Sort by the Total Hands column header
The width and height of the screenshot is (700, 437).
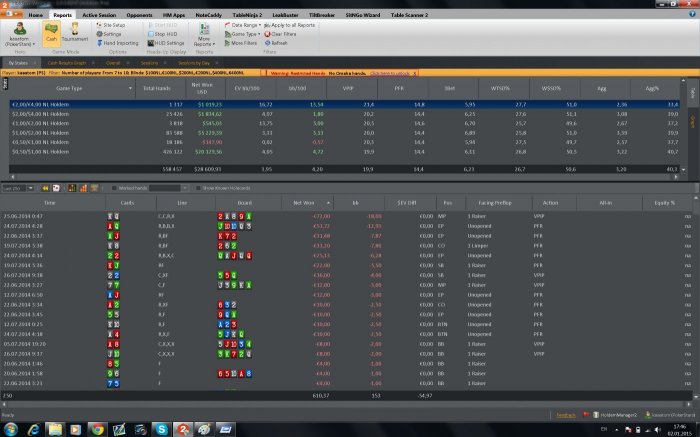(160, 88)
